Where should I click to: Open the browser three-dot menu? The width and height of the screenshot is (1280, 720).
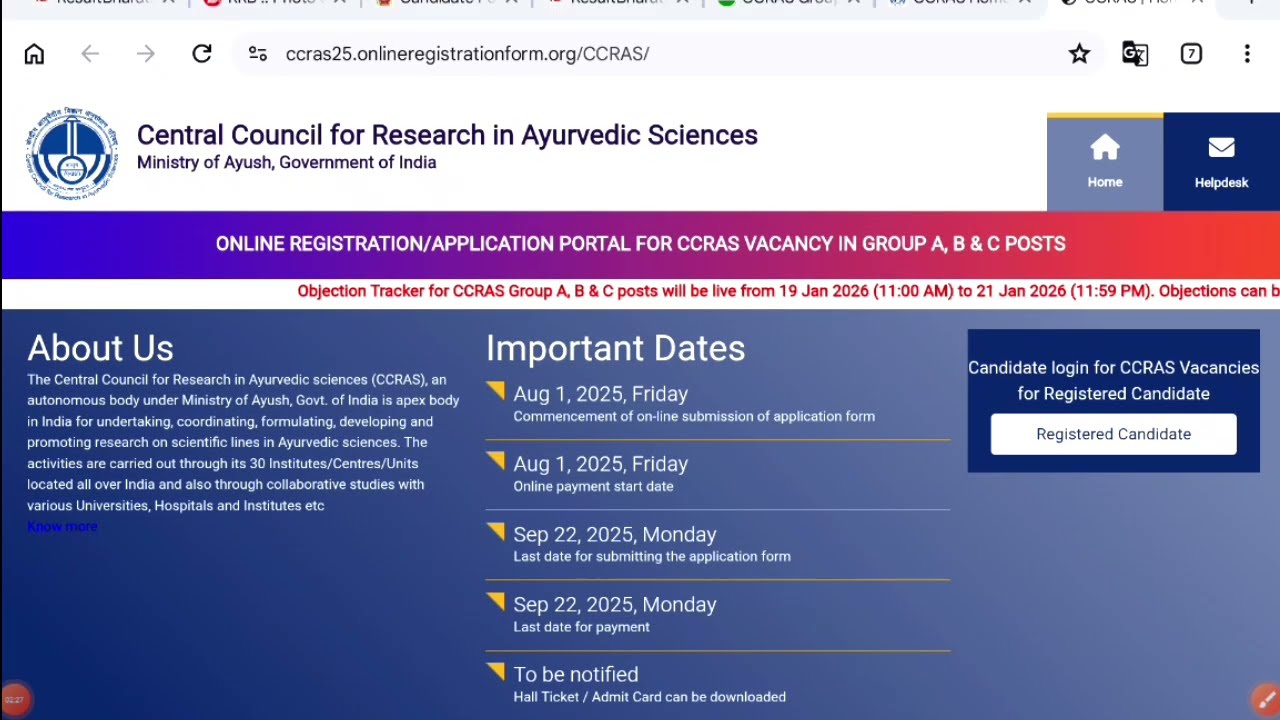(1247, 54)
